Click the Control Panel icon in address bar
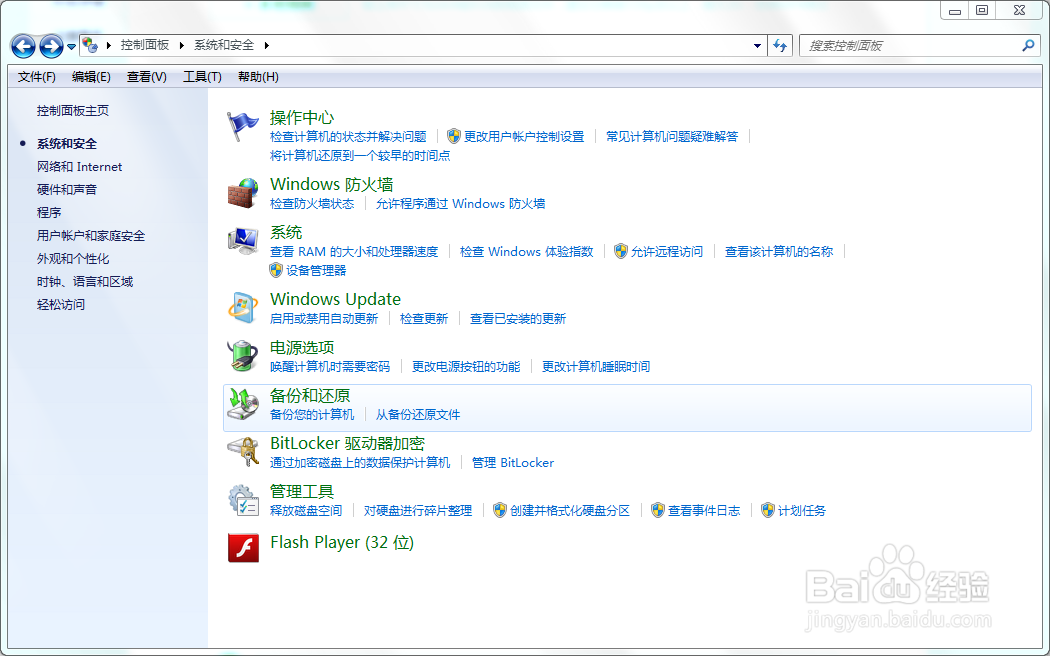Viewport: 1050px width, 656px height. (x=90, y=45)
